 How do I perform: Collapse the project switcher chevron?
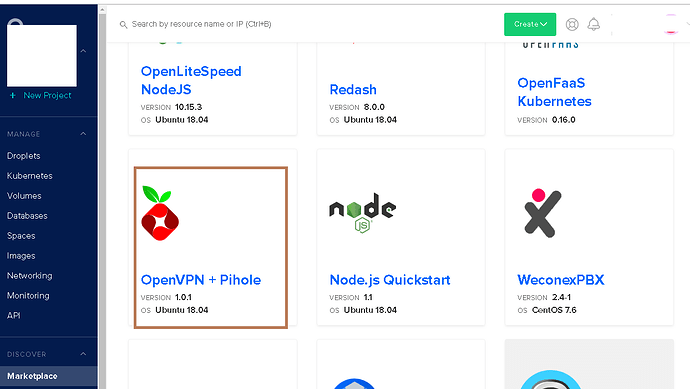[83, 51]
